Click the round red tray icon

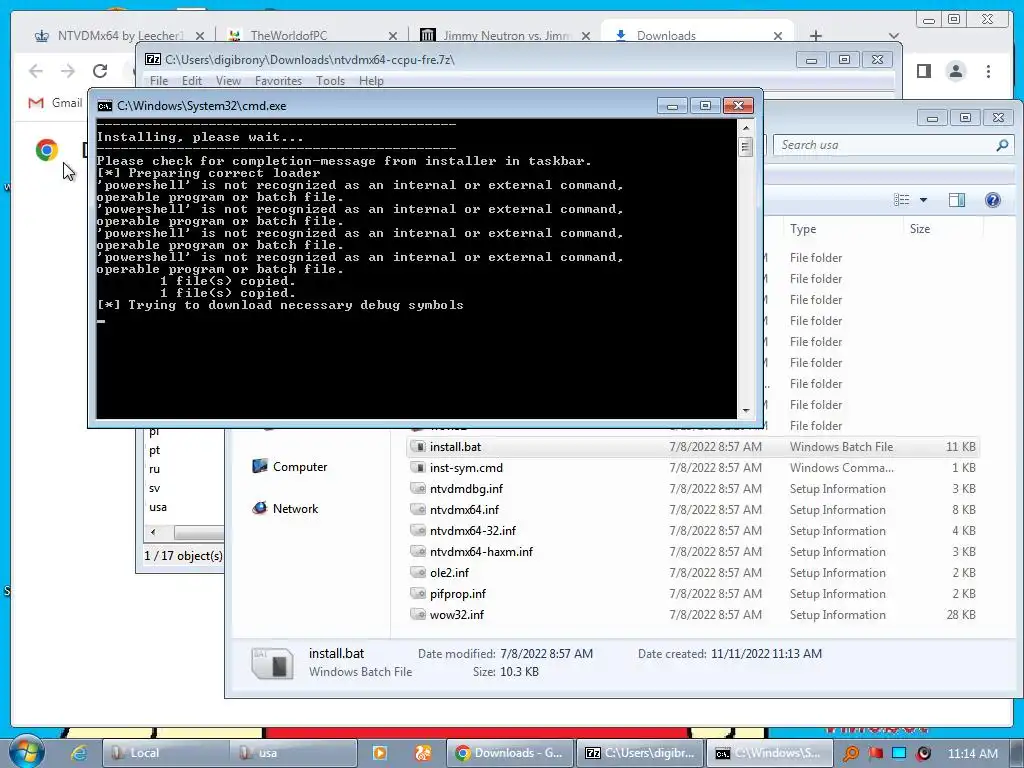tap(923, 753)
